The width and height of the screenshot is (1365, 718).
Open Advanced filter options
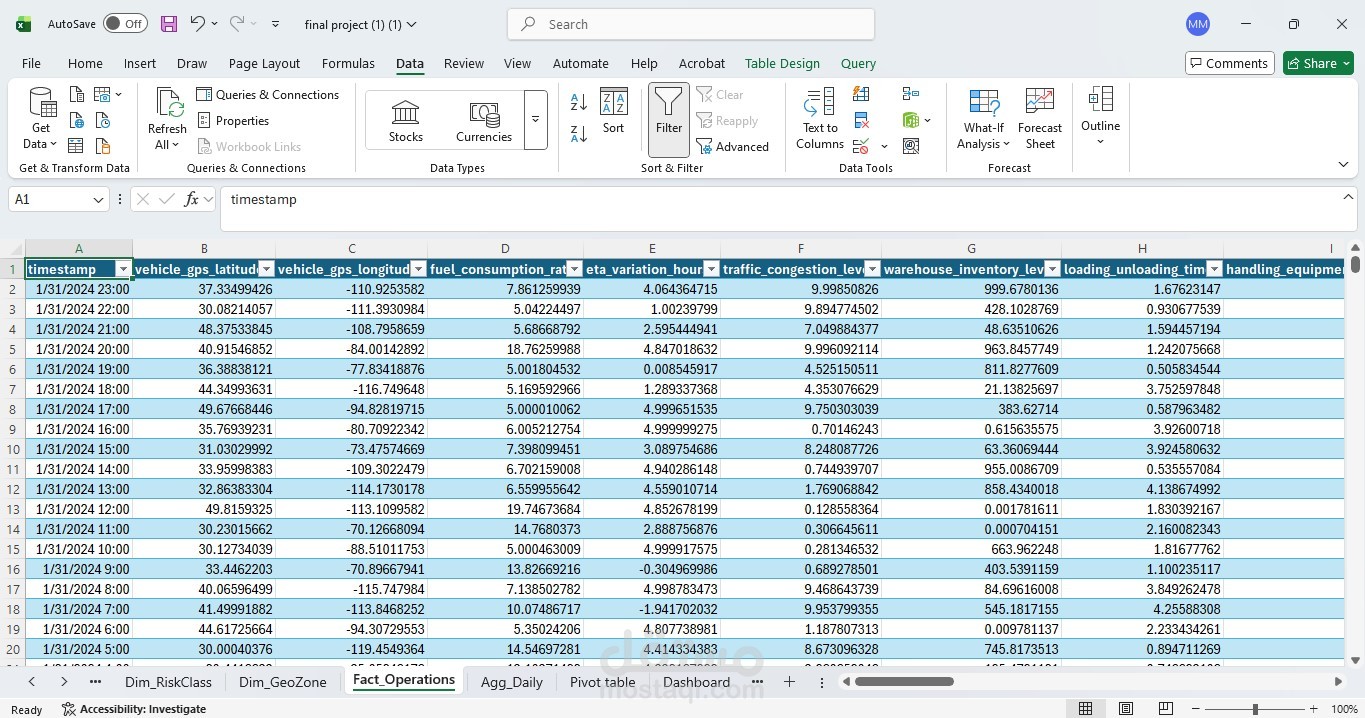(732, 146)
